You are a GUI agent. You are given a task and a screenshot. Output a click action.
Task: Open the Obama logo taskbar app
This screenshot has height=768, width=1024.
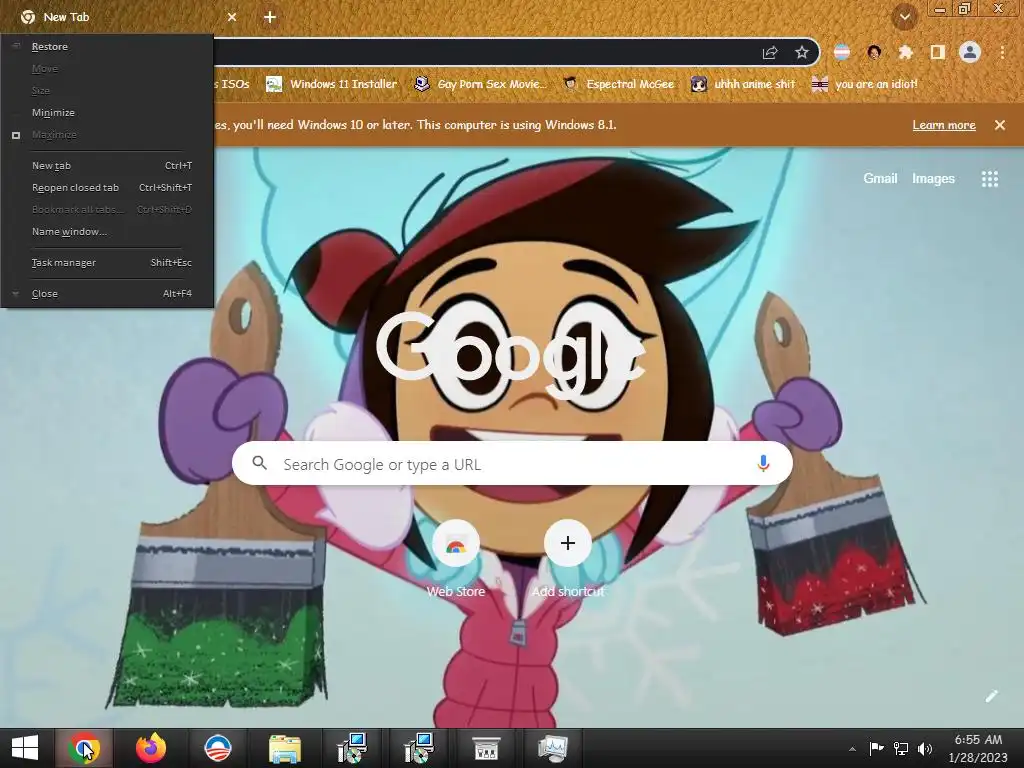pos(217,748)
